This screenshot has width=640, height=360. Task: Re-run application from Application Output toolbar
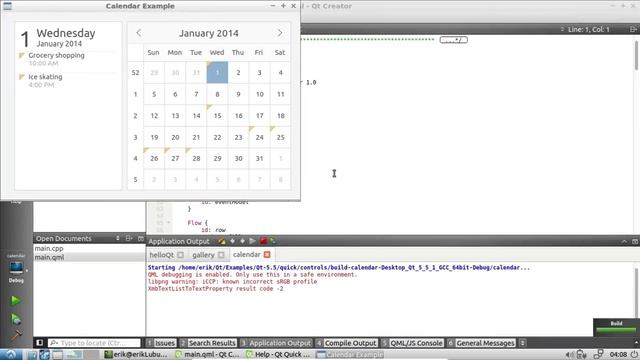click(x=252, y=241)
